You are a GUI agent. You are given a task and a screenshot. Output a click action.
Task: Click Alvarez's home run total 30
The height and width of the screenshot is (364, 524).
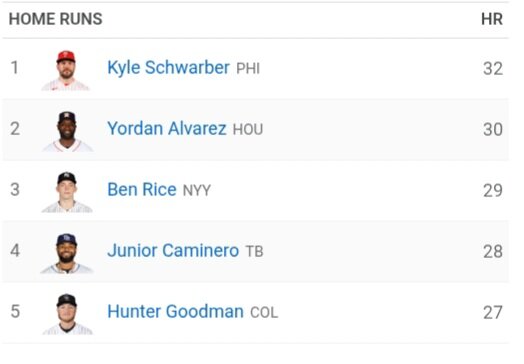493,129
